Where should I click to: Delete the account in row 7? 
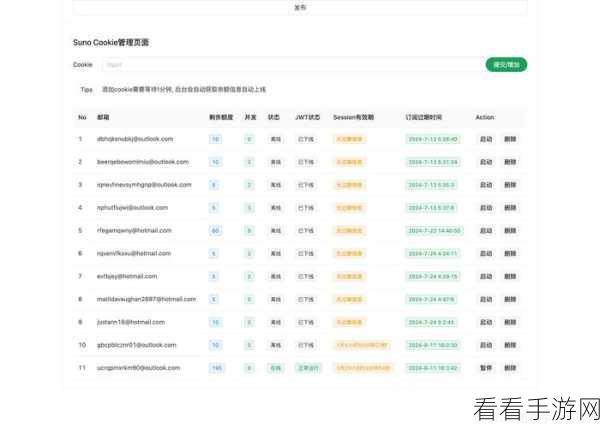coord(510,277)
